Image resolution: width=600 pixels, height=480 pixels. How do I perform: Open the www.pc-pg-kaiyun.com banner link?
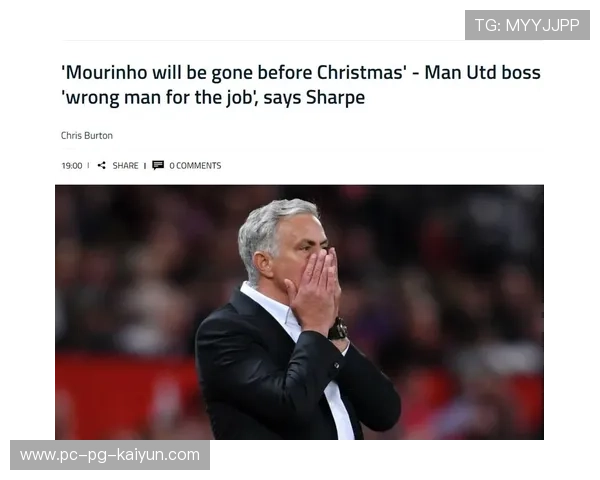pyautogui.click(x=110, y=455)
